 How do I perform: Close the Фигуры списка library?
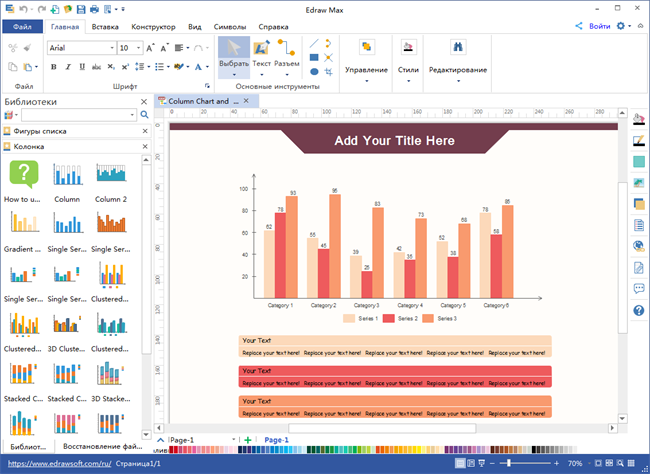[145, 131]
